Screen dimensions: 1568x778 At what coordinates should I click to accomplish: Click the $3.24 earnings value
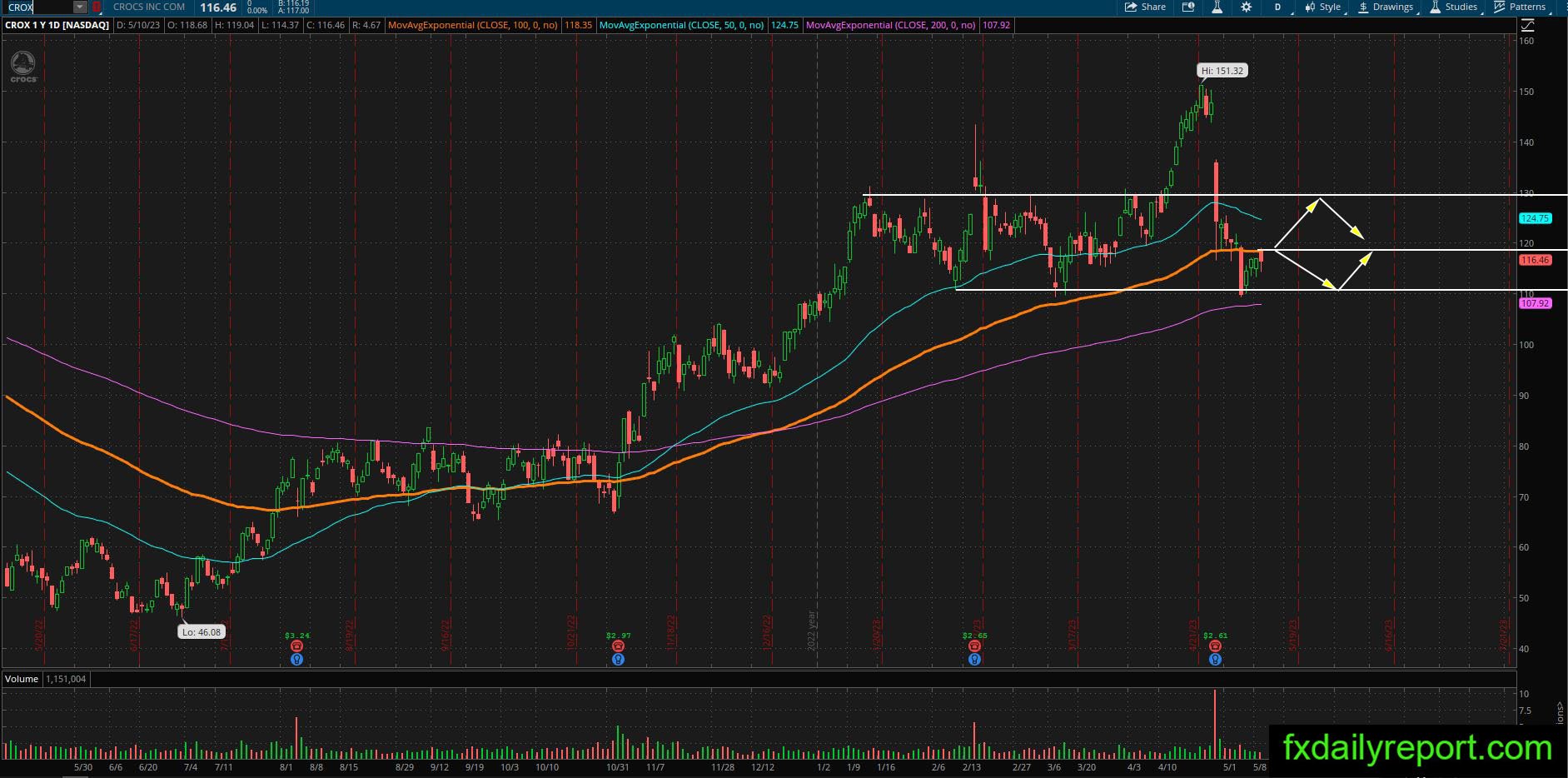pyautogui.click(x=297, y=636)
